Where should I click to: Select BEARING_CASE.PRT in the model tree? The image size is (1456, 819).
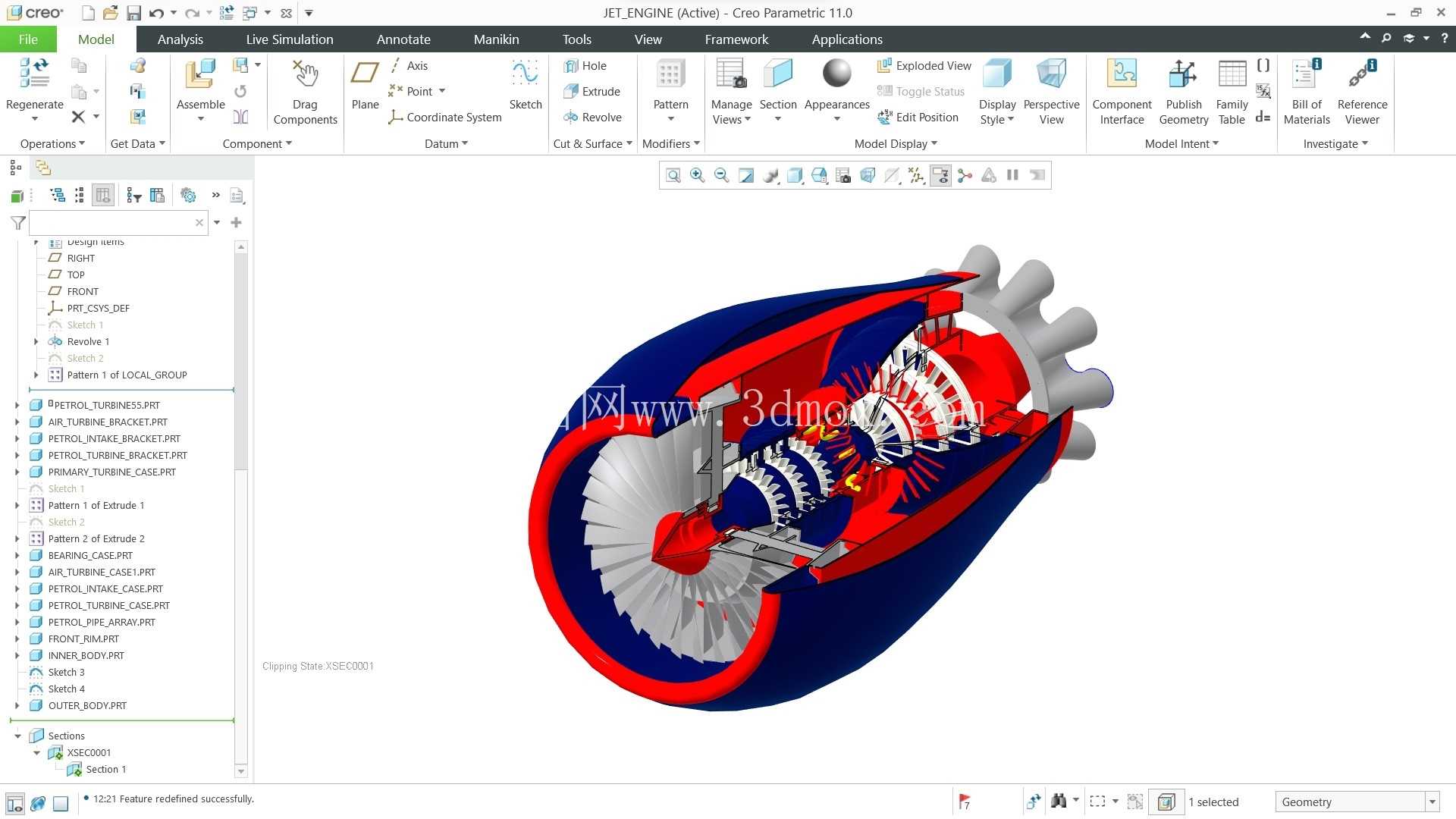90,556
